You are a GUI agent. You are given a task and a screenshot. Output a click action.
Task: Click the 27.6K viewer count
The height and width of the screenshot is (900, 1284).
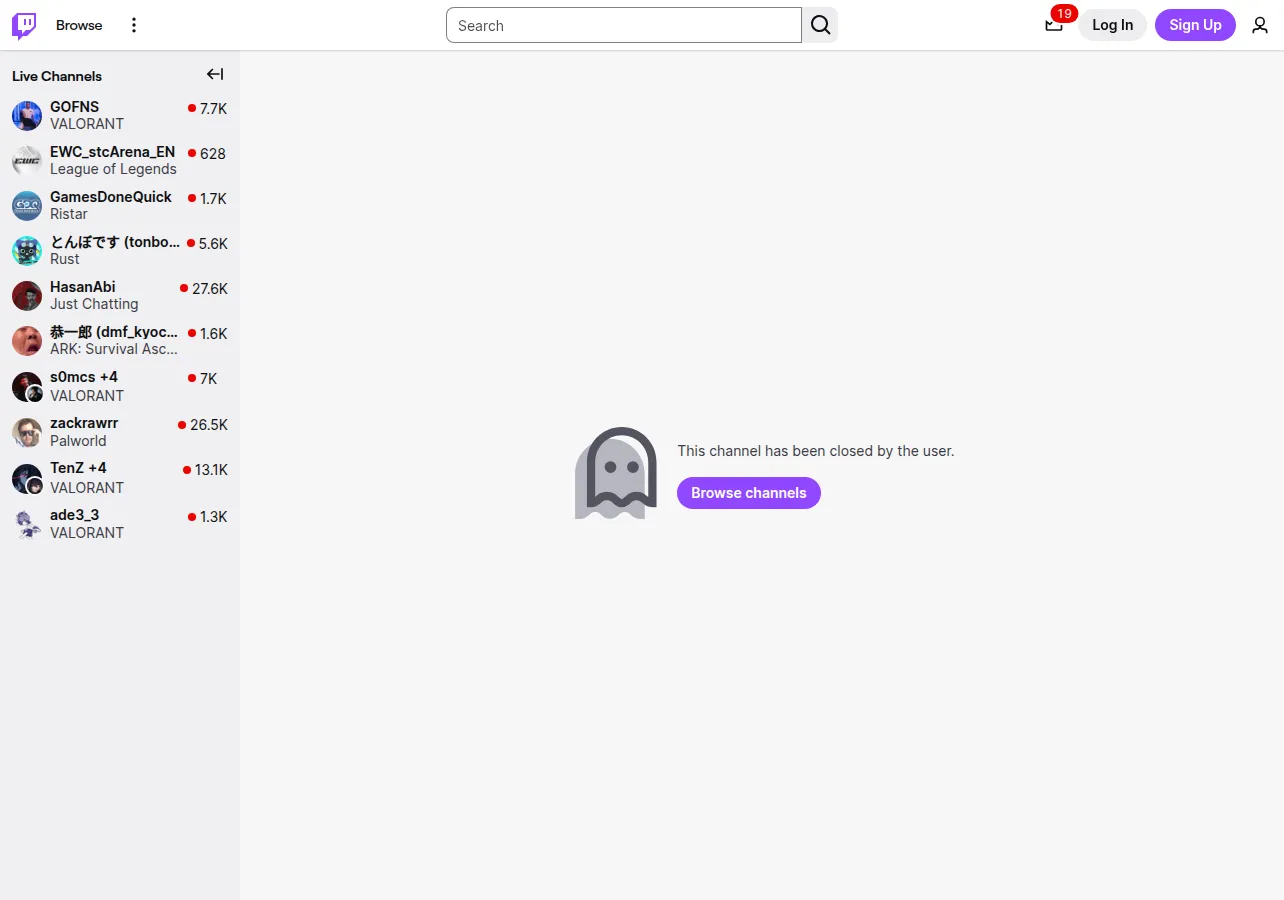[x=210, y=289]
